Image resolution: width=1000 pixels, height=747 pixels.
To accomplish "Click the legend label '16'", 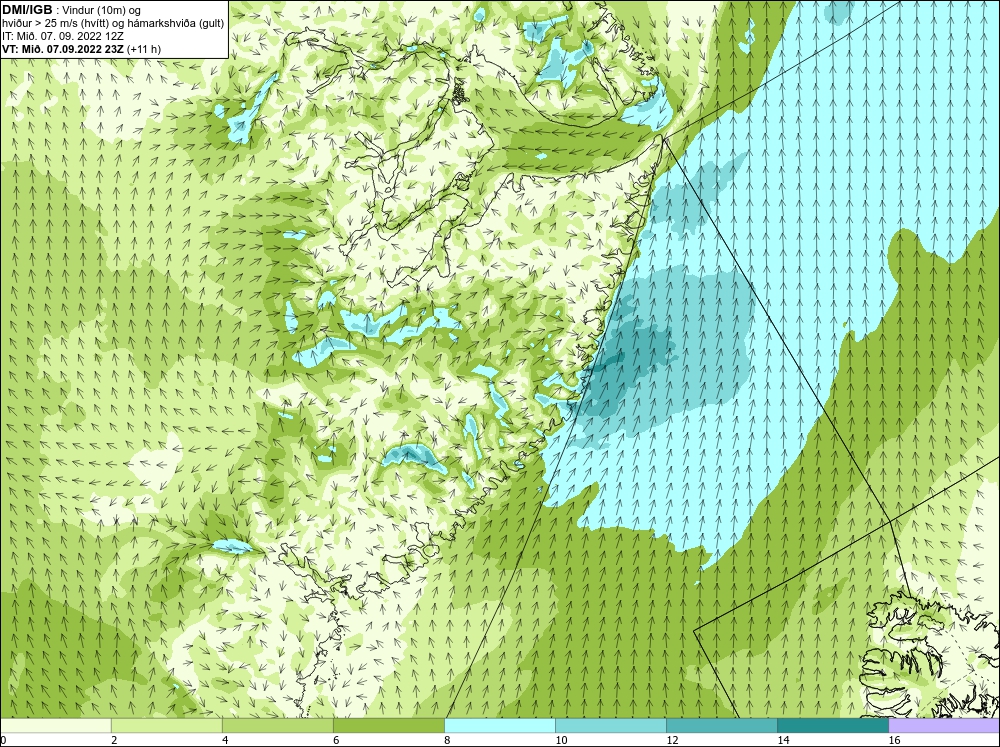I will coord(893,740).
